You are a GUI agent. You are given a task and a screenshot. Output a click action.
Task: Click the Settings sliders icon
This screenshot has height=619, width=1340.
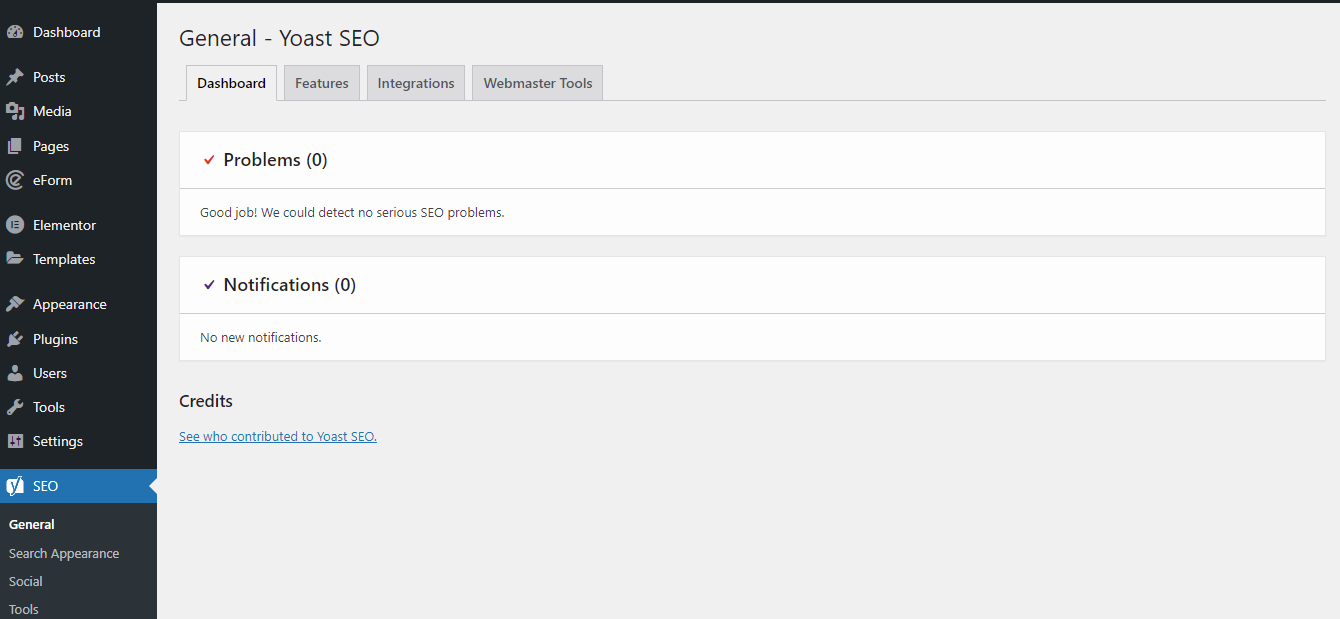coord(15,441)
